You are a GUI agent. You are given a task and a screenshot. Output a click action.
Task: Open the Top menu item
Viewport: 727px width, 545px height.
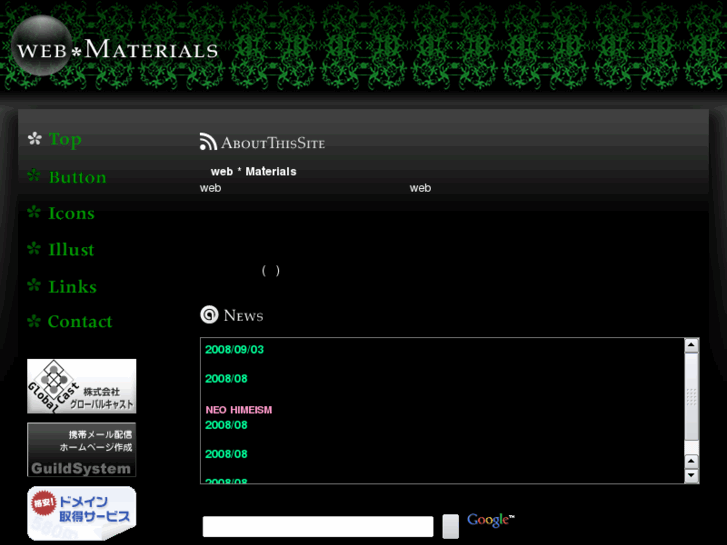[65, 139]
